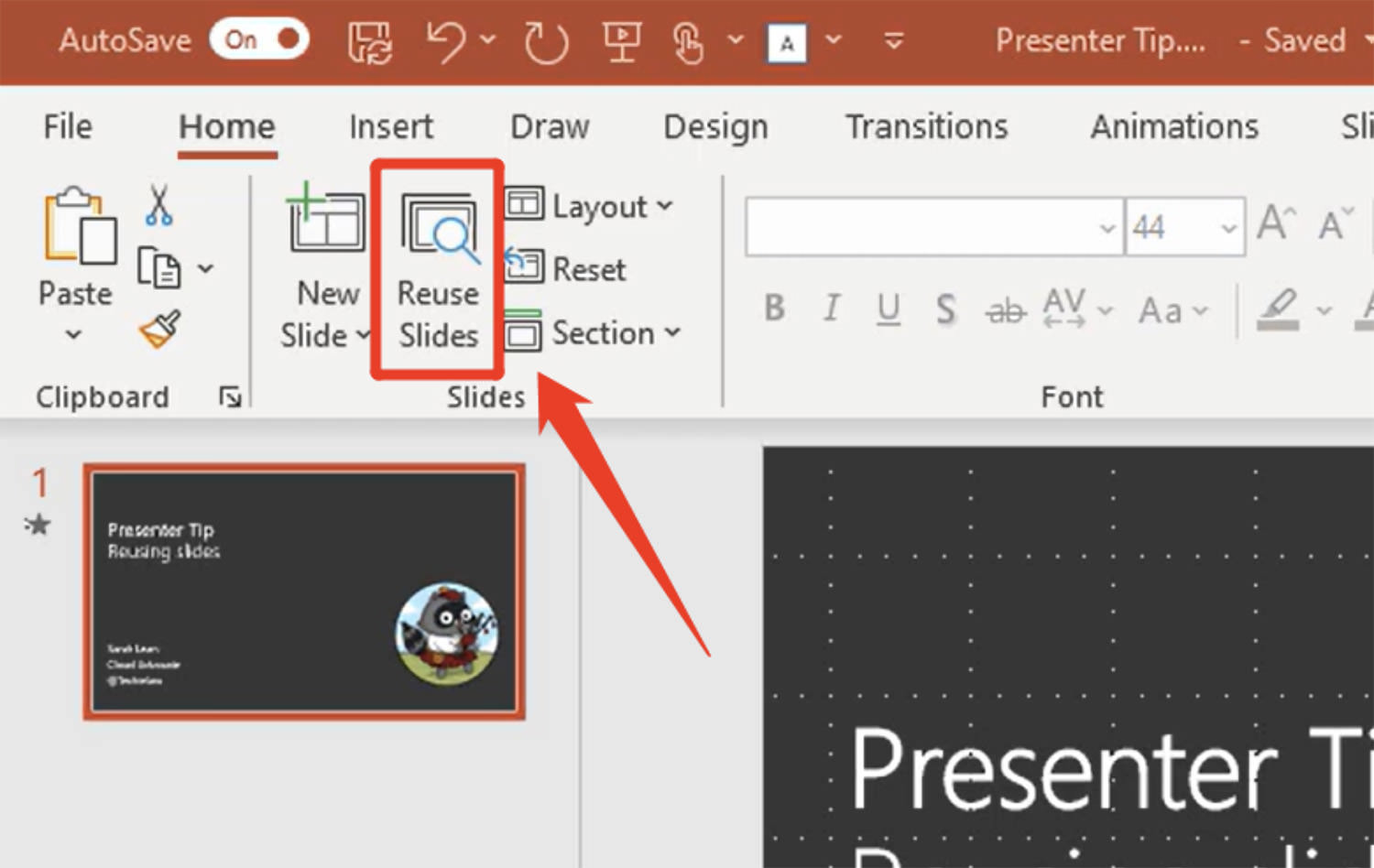Open the Paste options dropdown arrow

coord(73,334)
